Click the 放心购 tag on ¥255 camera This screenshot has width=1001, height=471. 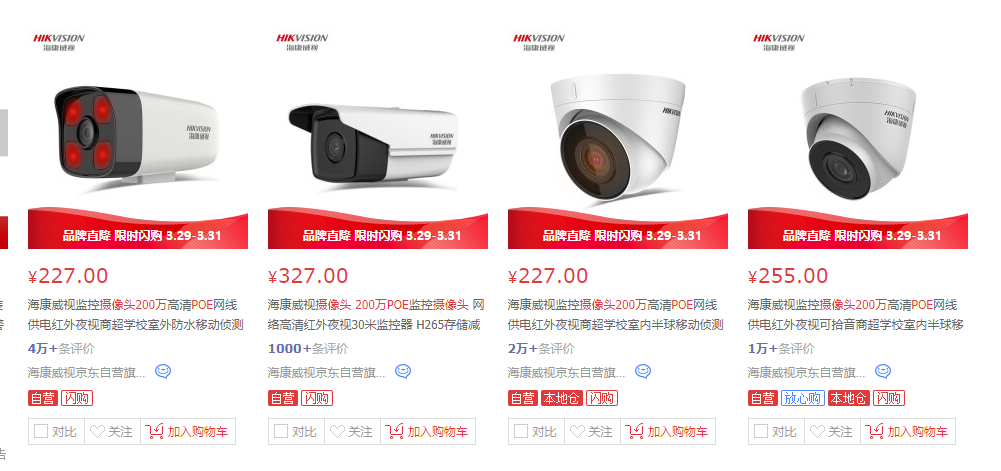(802, 398)
